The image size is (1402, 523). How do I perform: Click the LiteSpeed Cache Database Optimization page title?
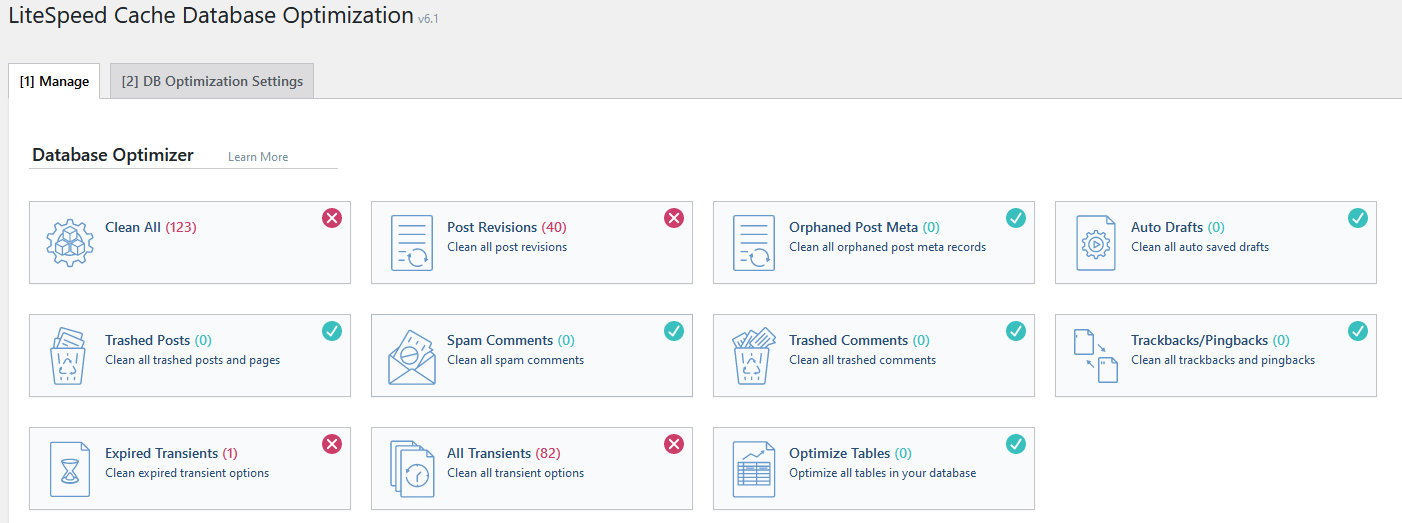211,15
